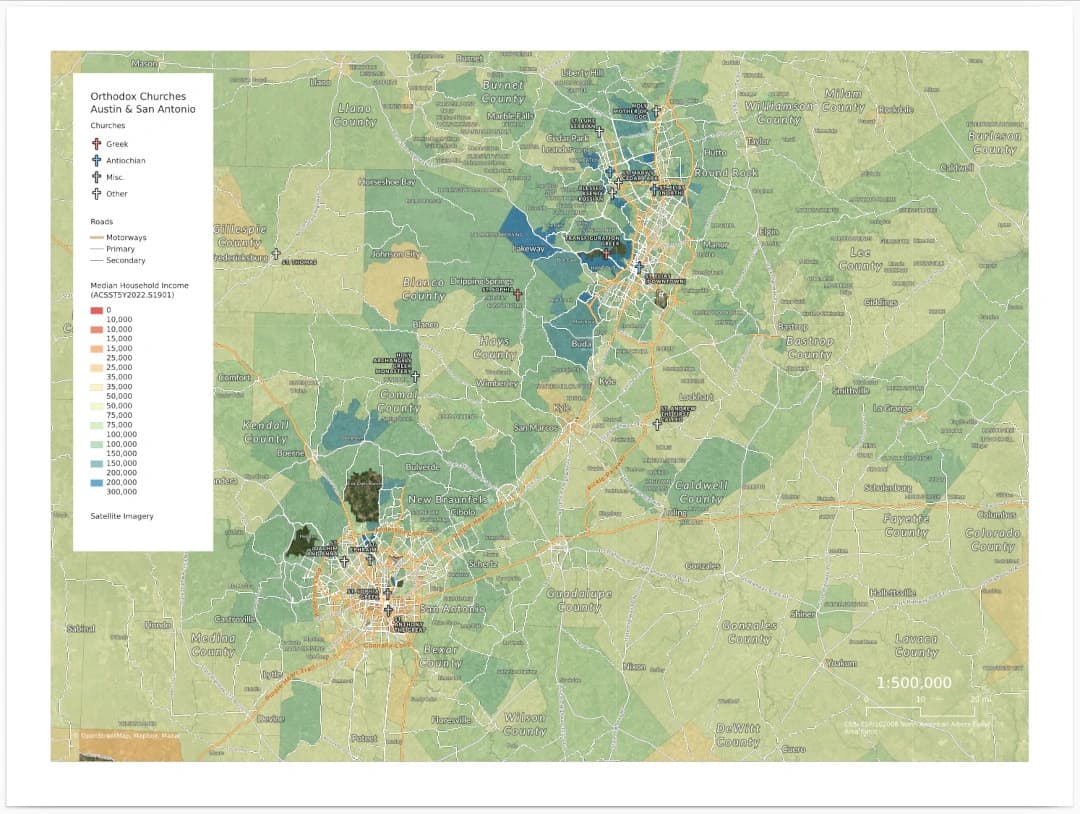The height and width of the screenshot is (814, 1080).
Task: Click the Misc. cross legend icon
Action: pos(96,177)
